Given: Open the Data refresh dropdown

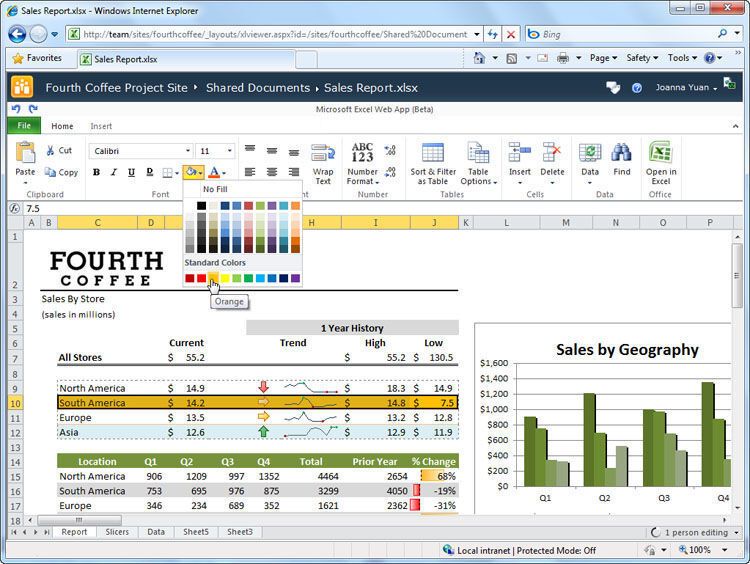Looking at the screenshot, I should (x=590, y=164).
